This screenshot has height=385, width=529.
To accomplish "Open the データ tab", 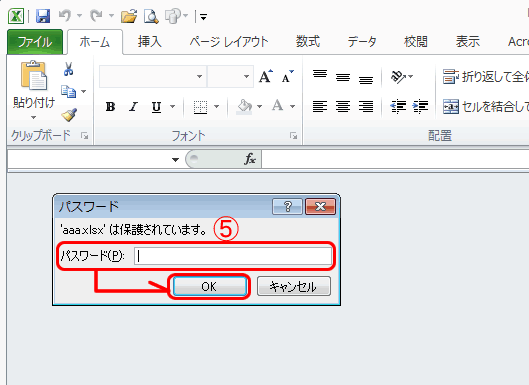I will coord(362,42).
